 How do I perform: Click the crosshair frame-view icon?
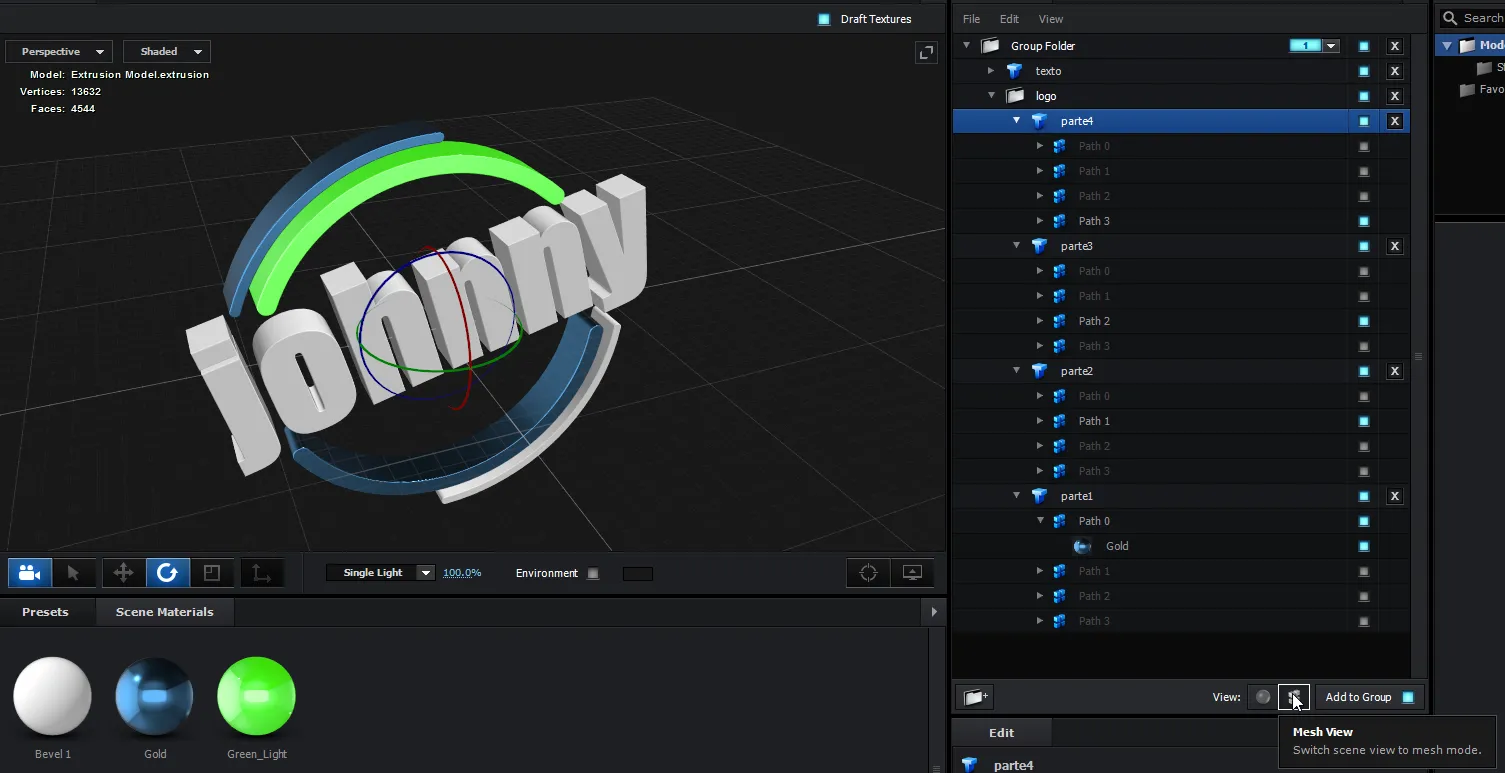[868, 573]
